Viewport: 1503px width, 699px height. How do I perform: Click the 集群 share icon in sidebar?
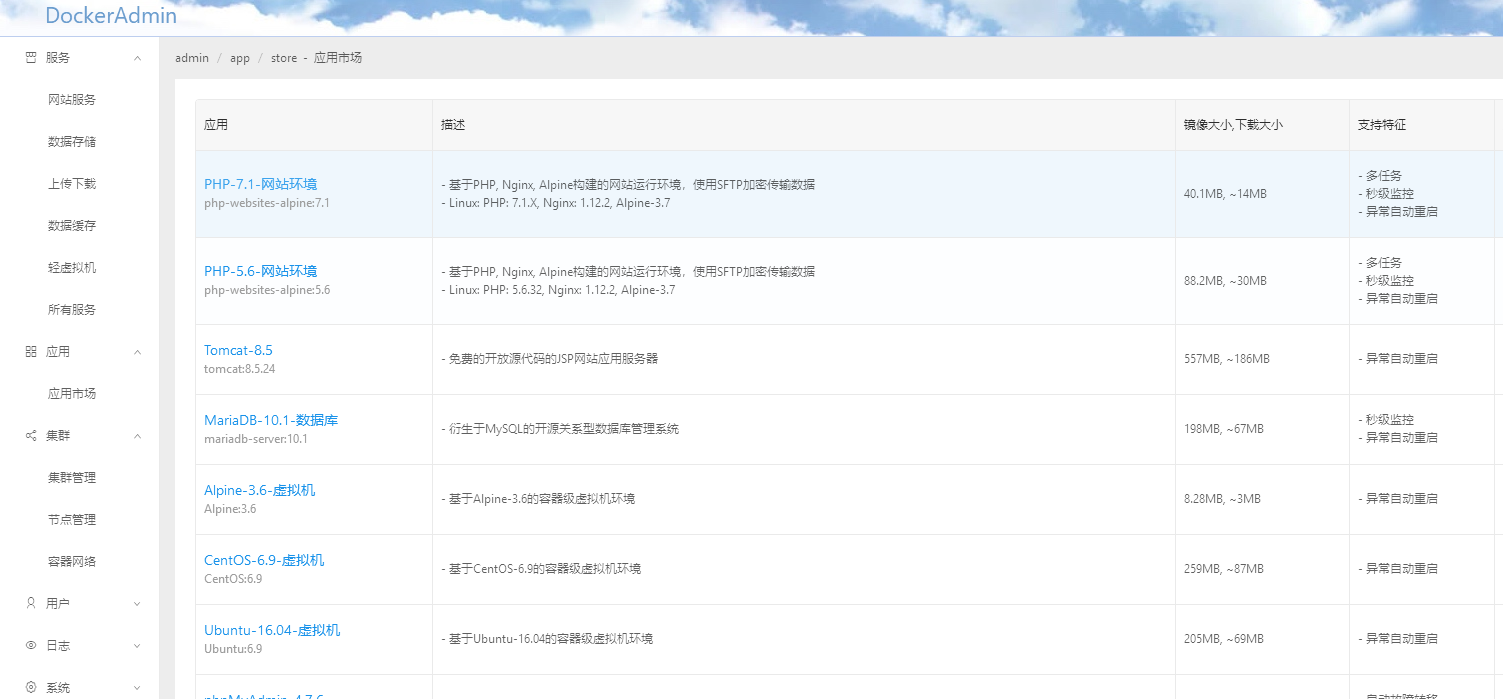tap(30, 436)
